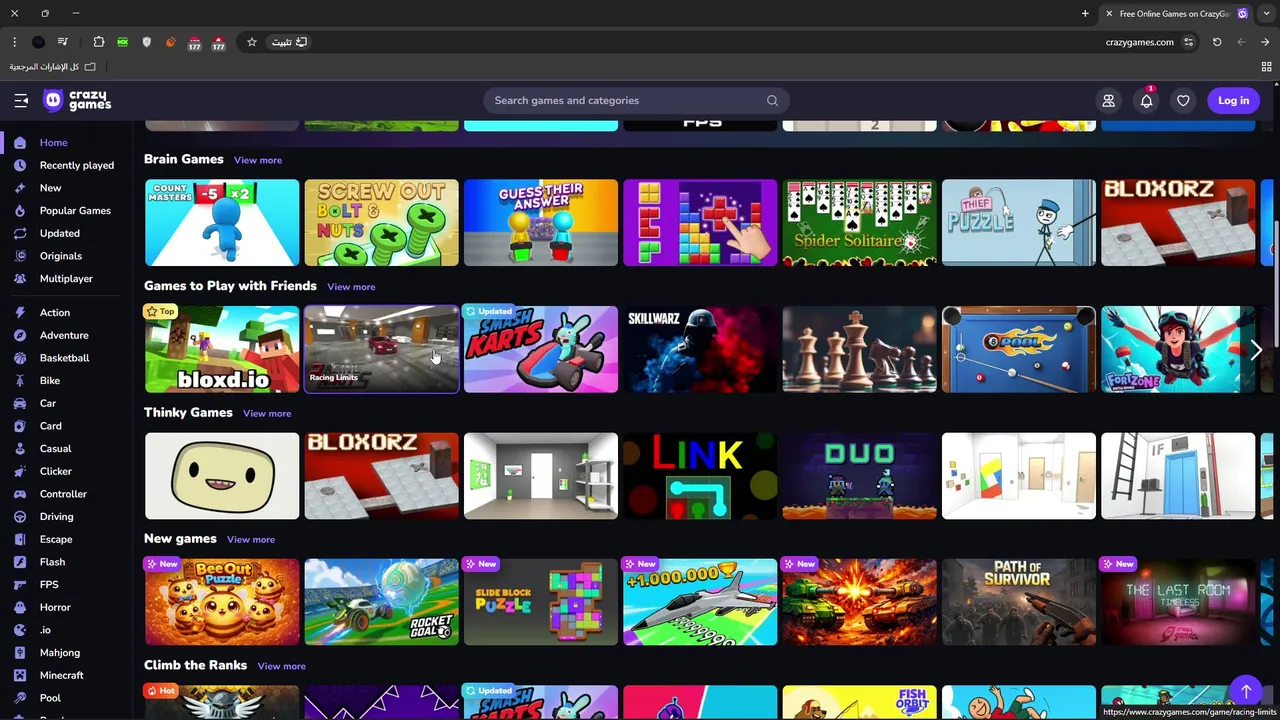
Task: Select Mahjong in the sidebar
Action: tap(60, 653)
